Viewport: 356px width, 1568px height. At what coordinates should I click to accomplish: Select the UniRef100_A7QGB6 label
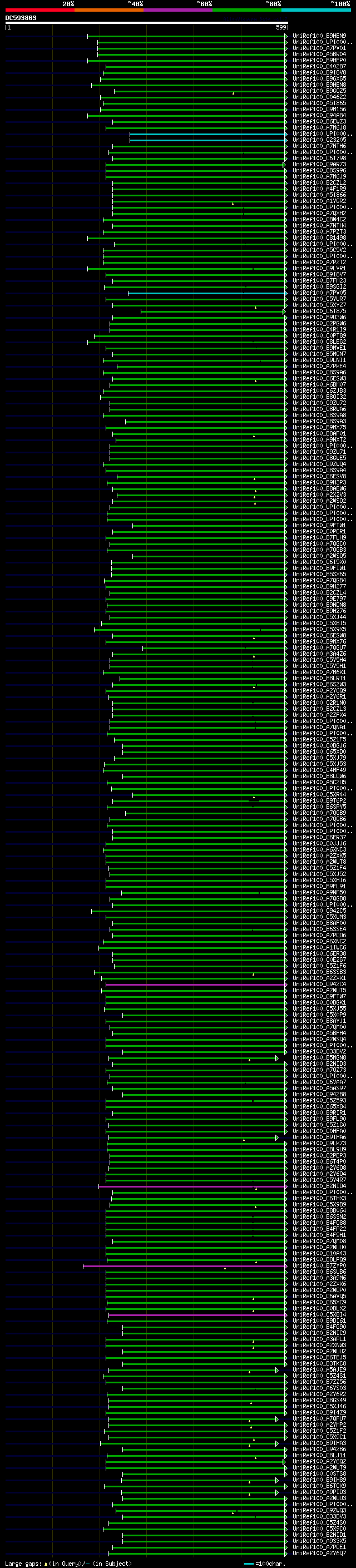(319, 819)
